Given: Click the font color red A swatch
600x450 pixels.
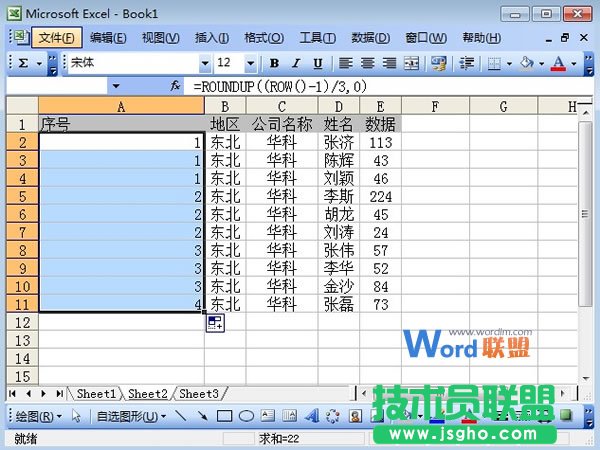Looking at the screenshot, I should 559,63.
